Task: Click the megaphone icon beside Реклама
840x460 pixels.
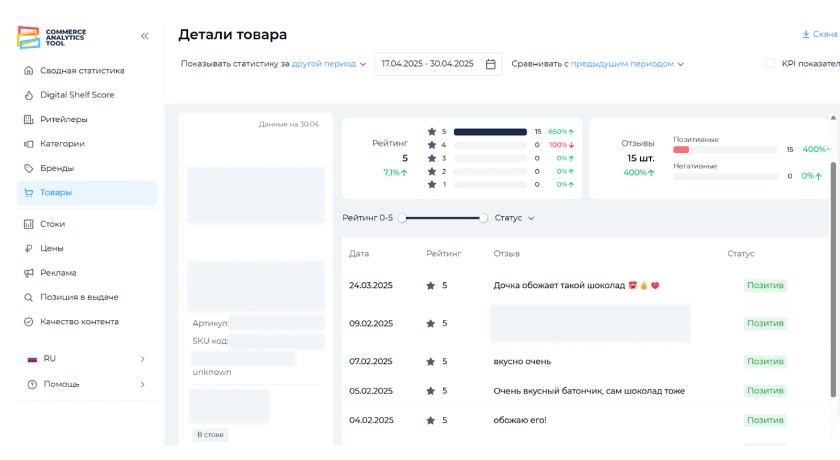Action: [28, 273]
